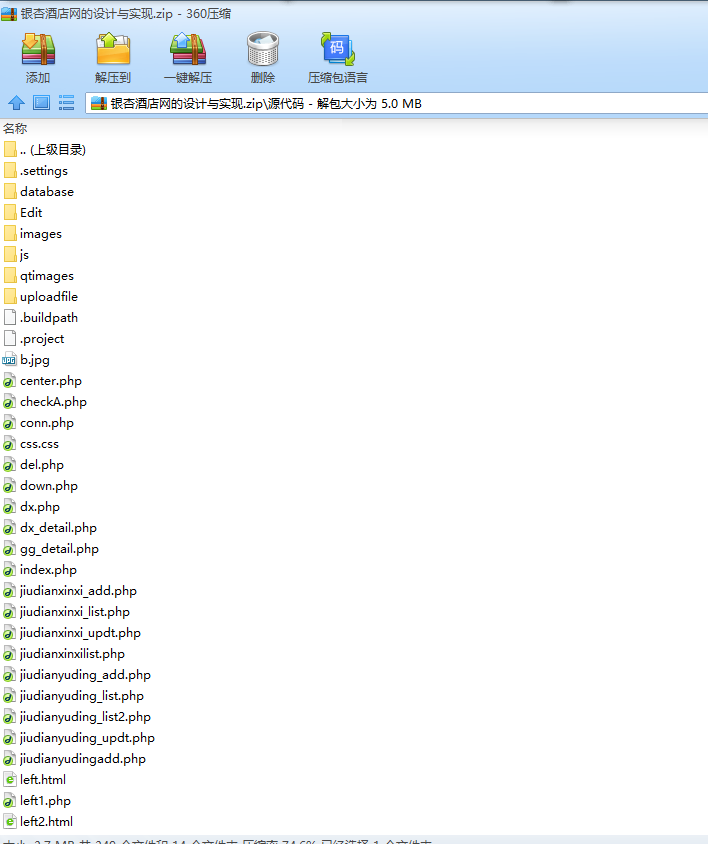Switch to large icon view button
The image size is (708, 844).
pos(41,103)
